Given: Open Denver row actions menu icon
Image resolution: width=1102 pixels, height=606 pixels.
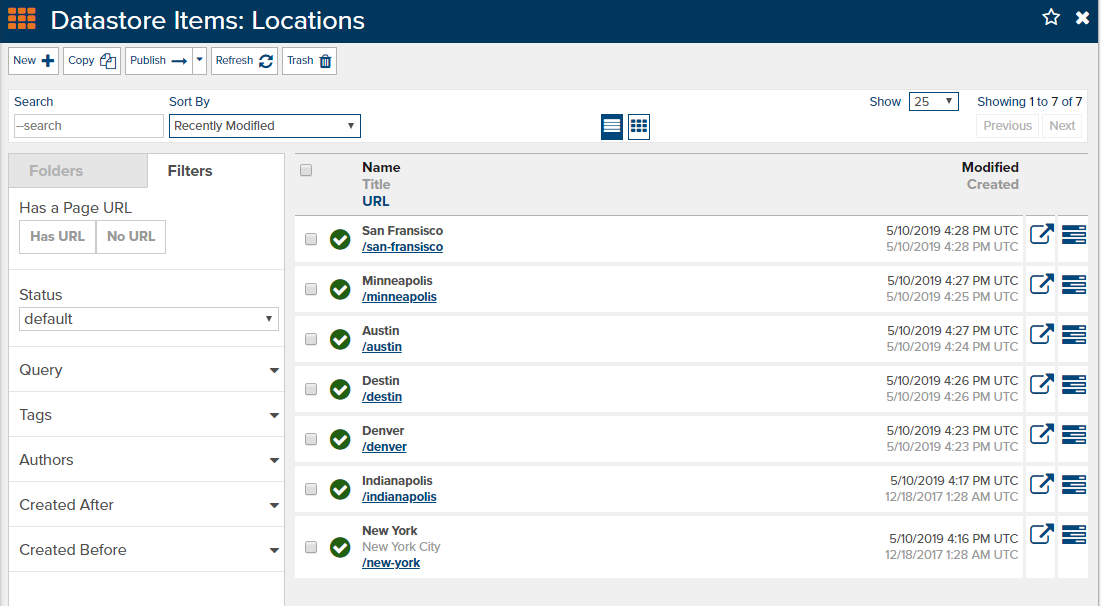Looking at the screenshot, I should pos(1074,434).
